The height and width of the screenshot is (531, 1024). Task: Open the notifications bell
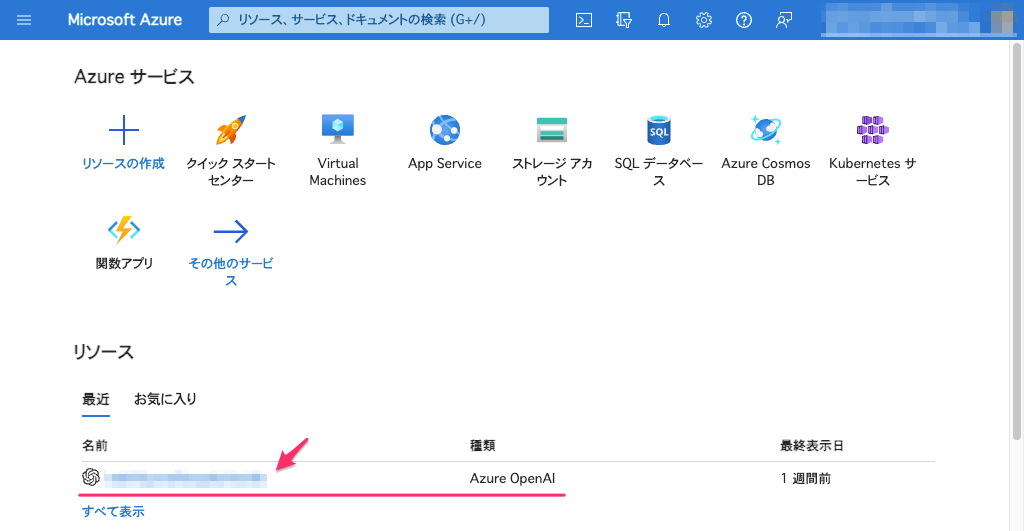[x=664, y=20]
